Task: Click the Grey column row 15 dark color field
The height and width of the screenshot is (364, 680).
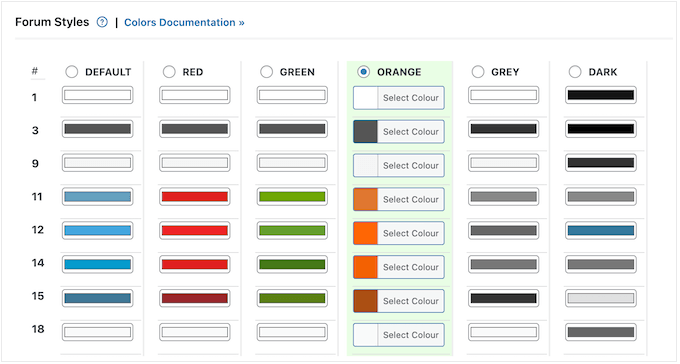Action: tap(503, 298)
